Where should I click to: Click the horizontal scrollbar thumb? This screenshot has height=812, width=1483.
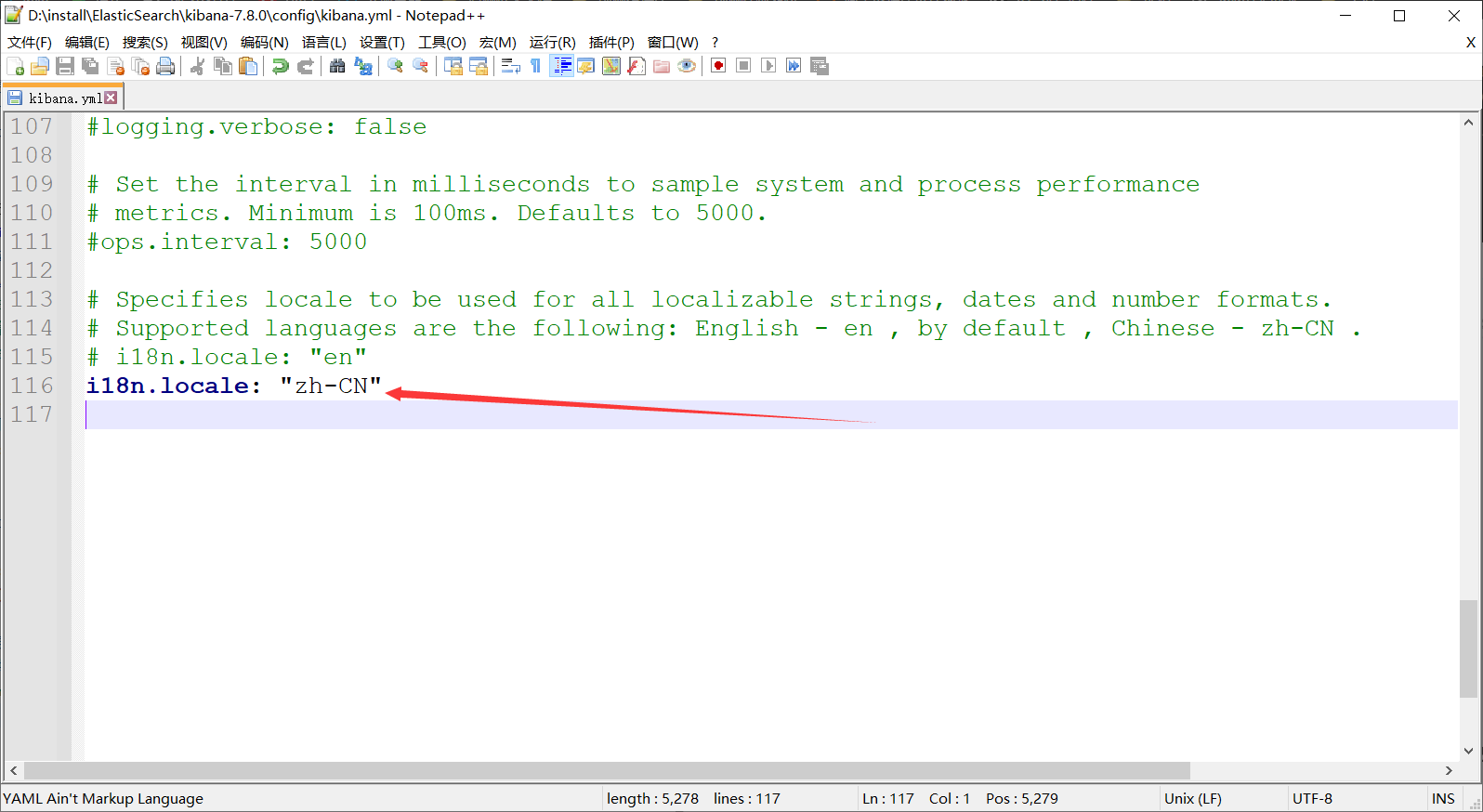pos(607,771)
